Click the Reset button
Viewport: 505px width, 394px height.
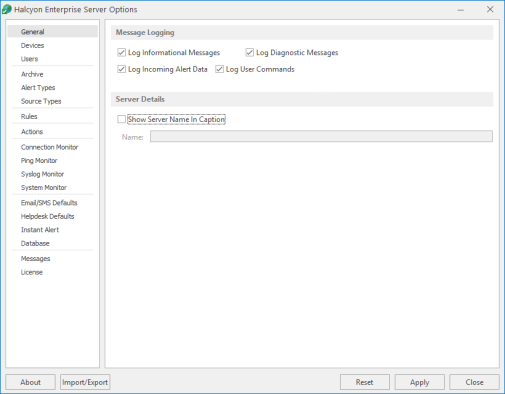365,382
